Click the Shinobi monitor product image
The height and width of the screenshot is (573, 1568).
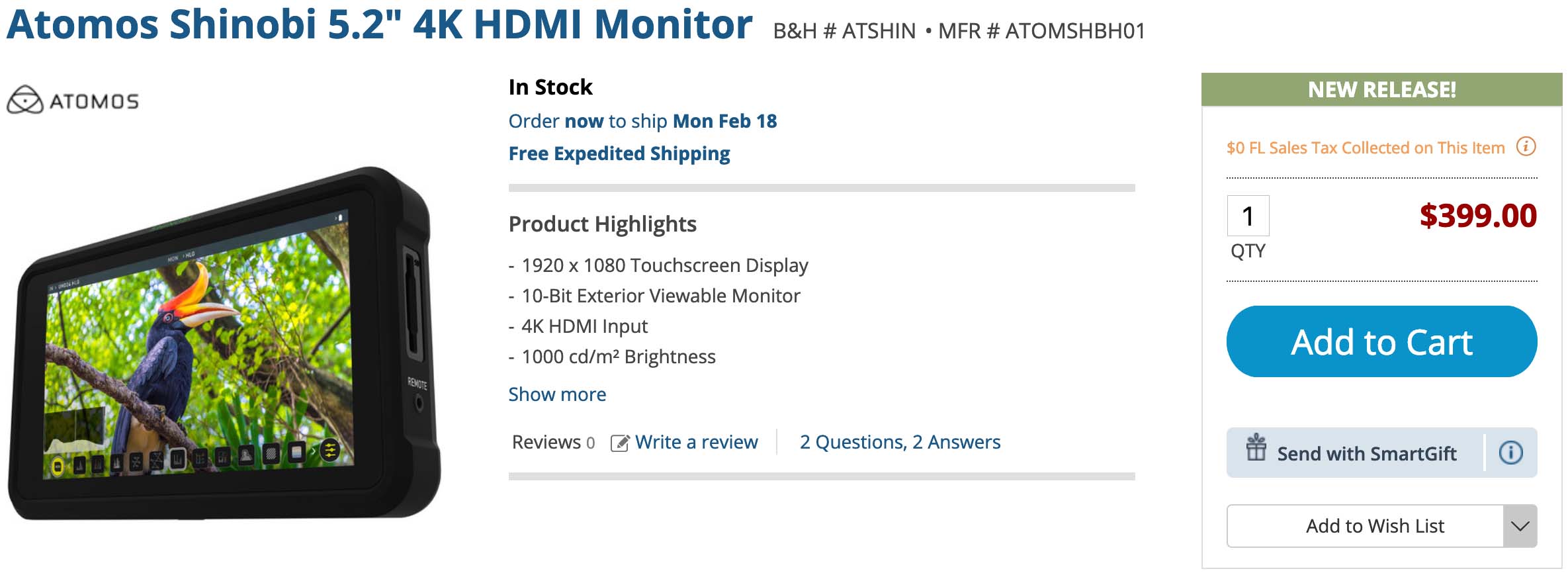[224, 343]
